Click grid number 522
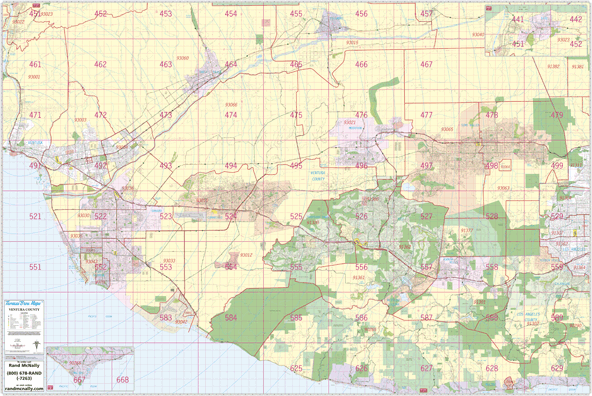Viewport: 592px width, 396px height. click(100, 216)
